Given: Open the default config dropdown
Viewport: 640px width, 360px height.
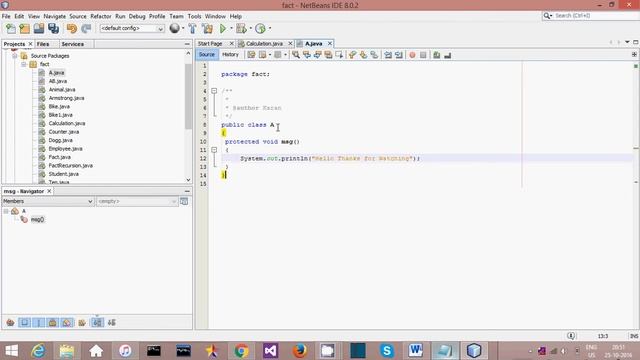Looking at the screenshot, I should coord(132,28).
